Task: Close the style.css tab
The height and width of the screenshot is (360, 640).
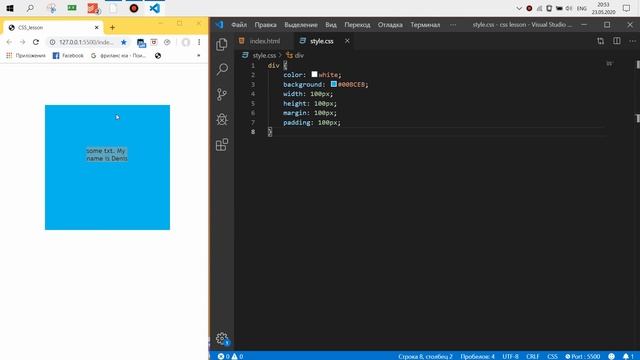Action: 347,41
